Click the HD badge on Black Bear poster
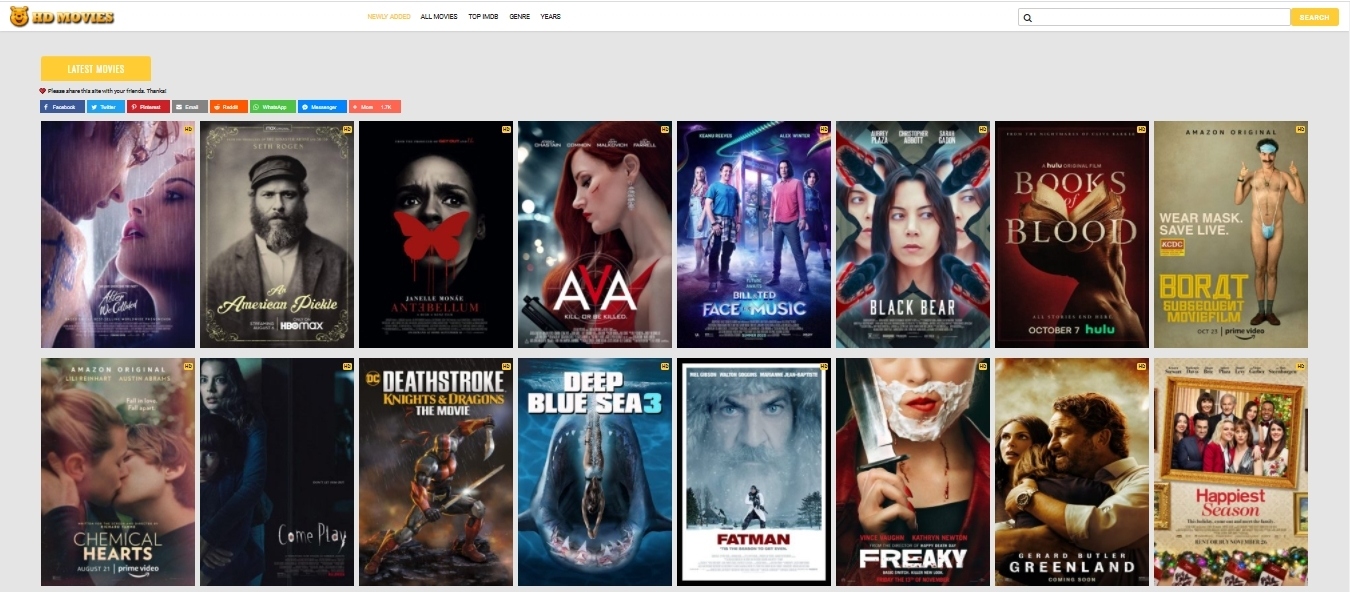Viewport: 1350px width, 592px height. tap(983, 129)
